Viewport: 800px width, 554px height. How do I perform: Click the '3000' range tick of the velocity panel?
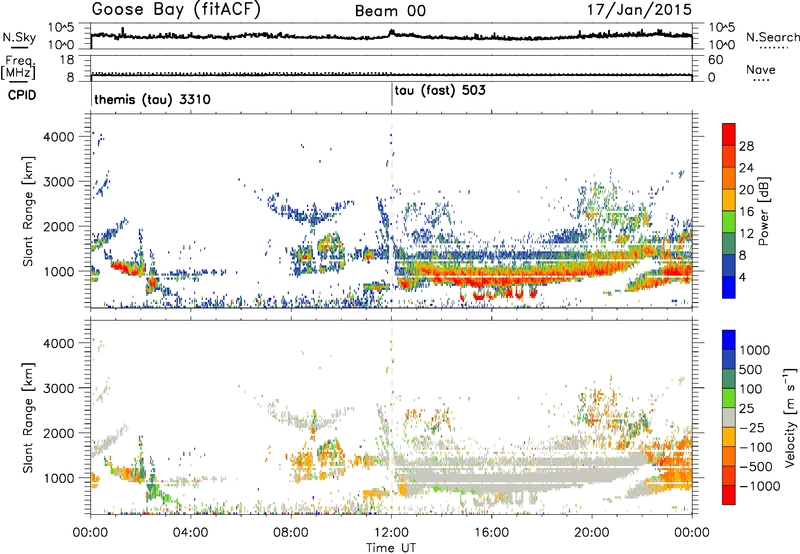tap(58, 388)
